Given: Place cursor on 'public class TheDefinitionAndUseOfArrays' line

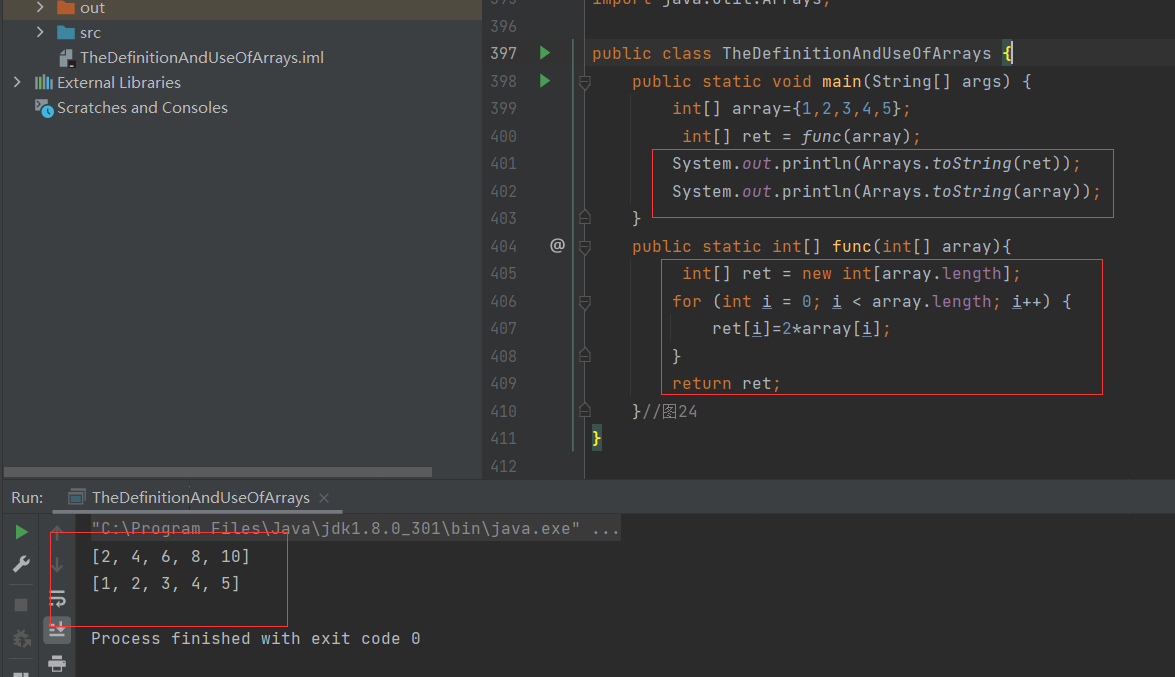Looking at the screenshot, I should pos(803,53).
